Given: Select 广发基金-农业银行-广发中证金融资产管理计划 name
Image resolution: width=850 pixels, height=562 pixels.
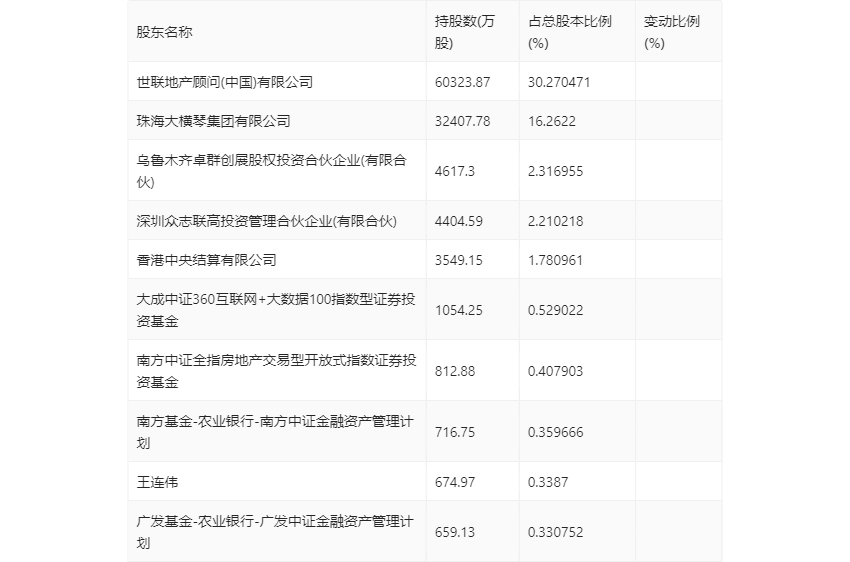Looking at the screenshot, I should 275,532.
